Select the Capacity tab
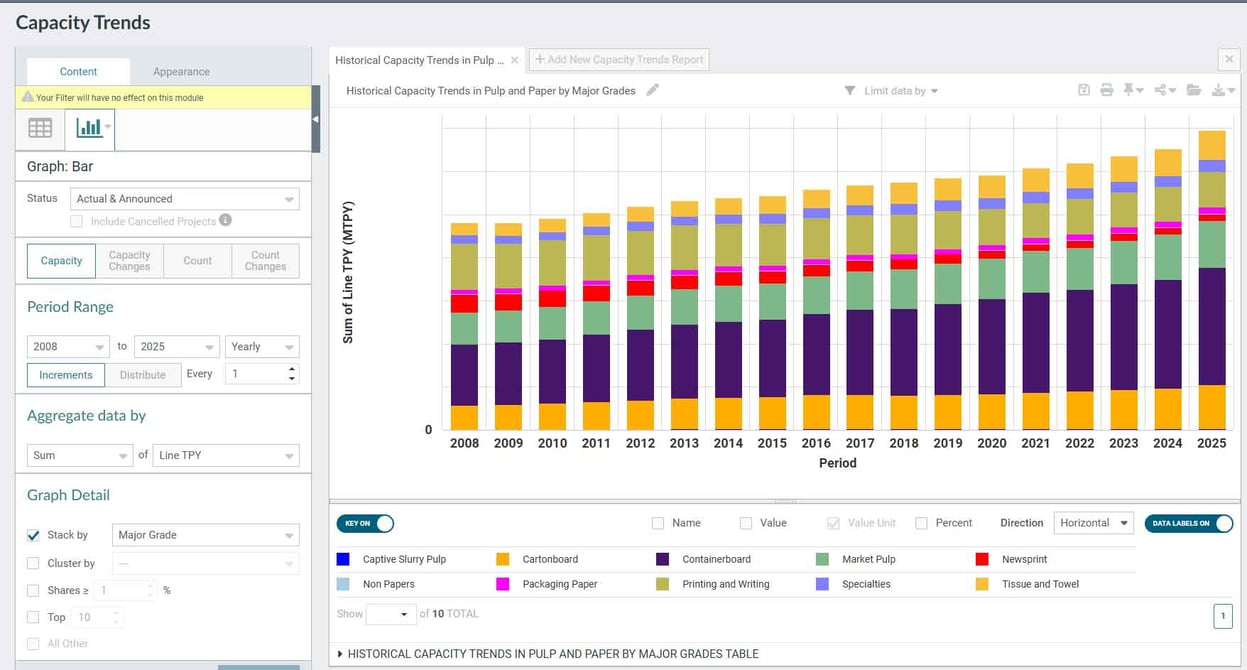The height and width of the screenshot is (670, 1247). pos(61,261)
